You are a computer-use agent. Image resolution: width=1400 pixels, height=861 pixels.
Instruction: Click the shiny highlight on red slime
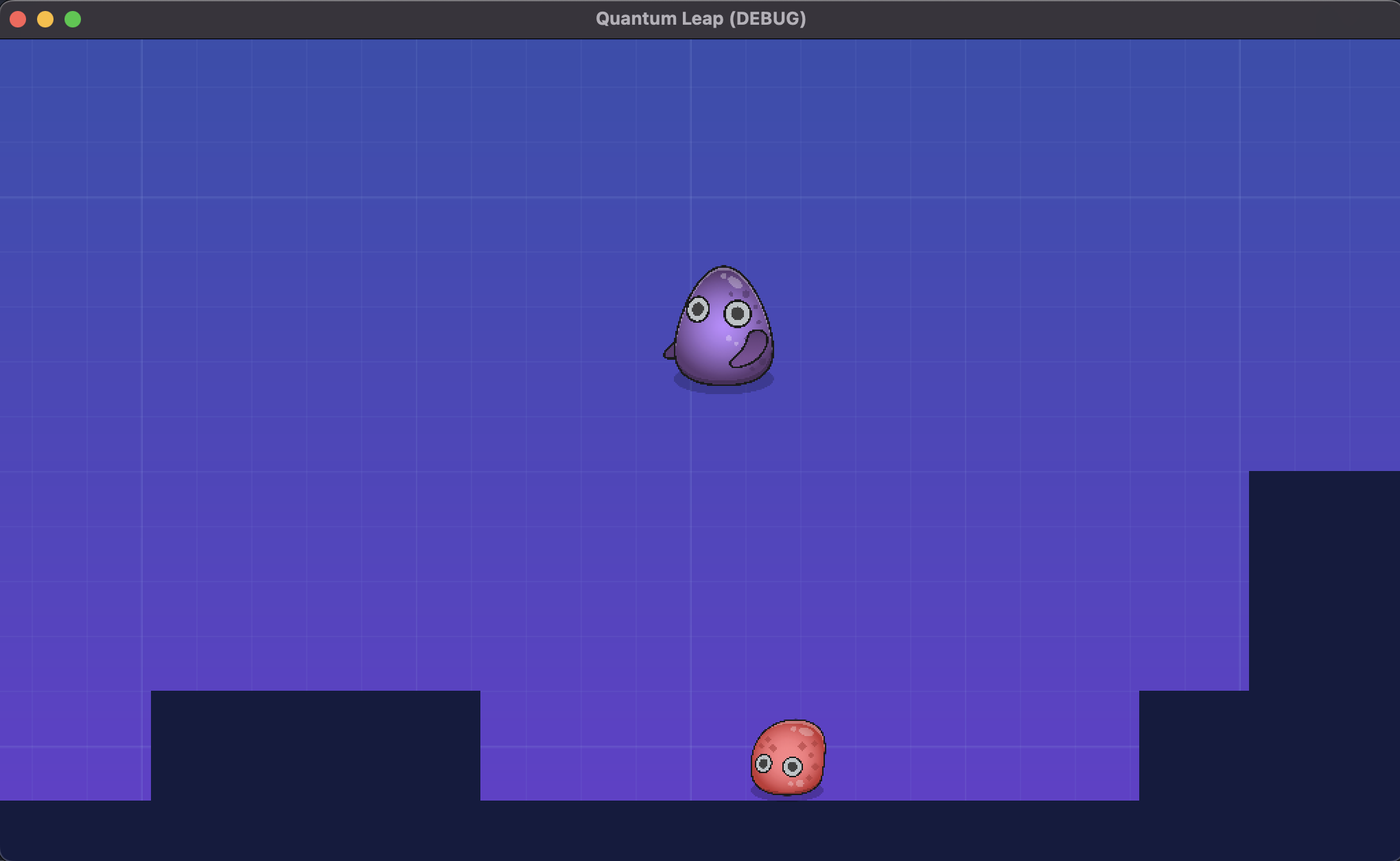[x=806, y=733]
